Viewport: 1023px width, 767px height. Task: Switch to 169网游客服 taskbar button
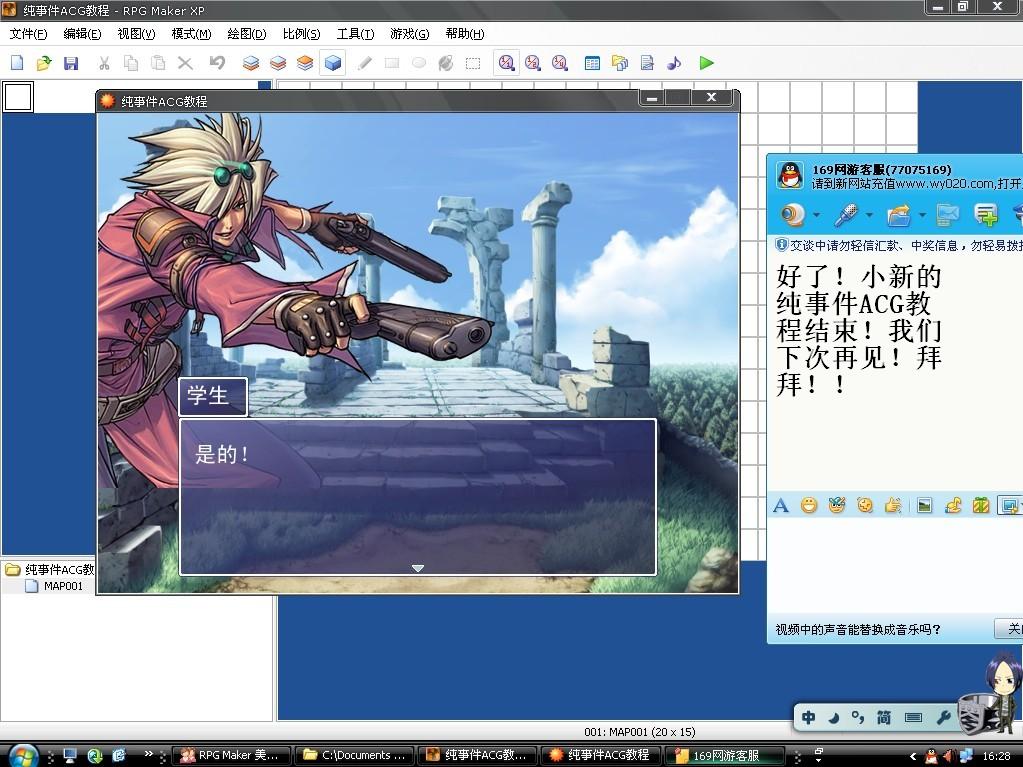[724, 755]
